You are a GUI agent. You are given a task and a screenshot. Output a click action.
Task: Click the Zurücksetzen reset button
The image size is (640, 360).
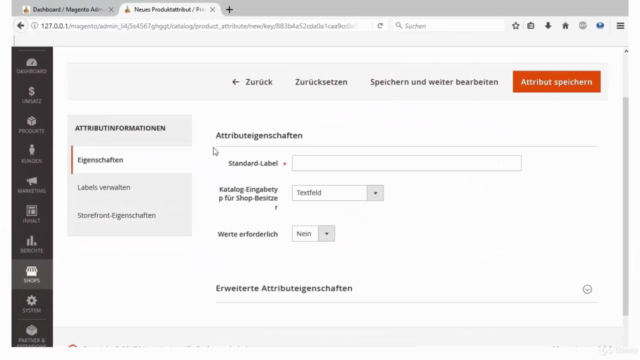(x=321, y=82)
